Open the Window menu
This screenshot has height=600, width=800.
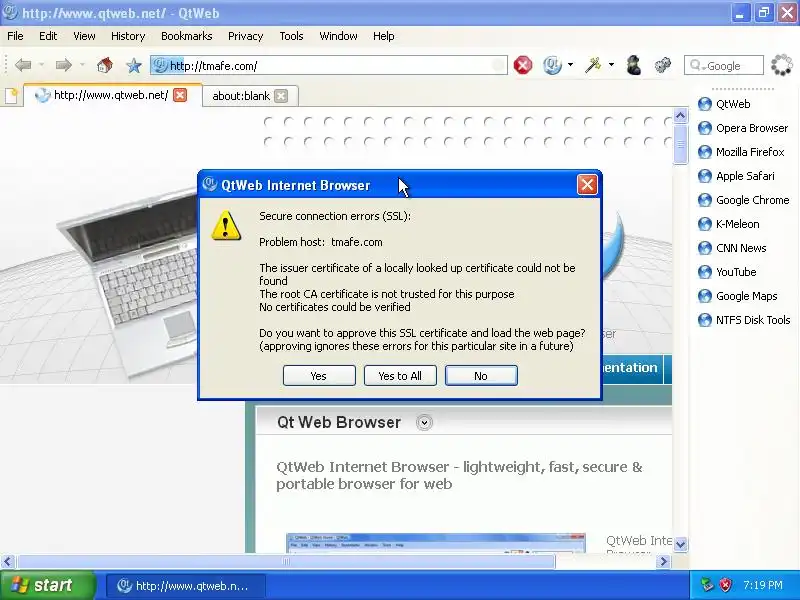click(x=338, y=36)
